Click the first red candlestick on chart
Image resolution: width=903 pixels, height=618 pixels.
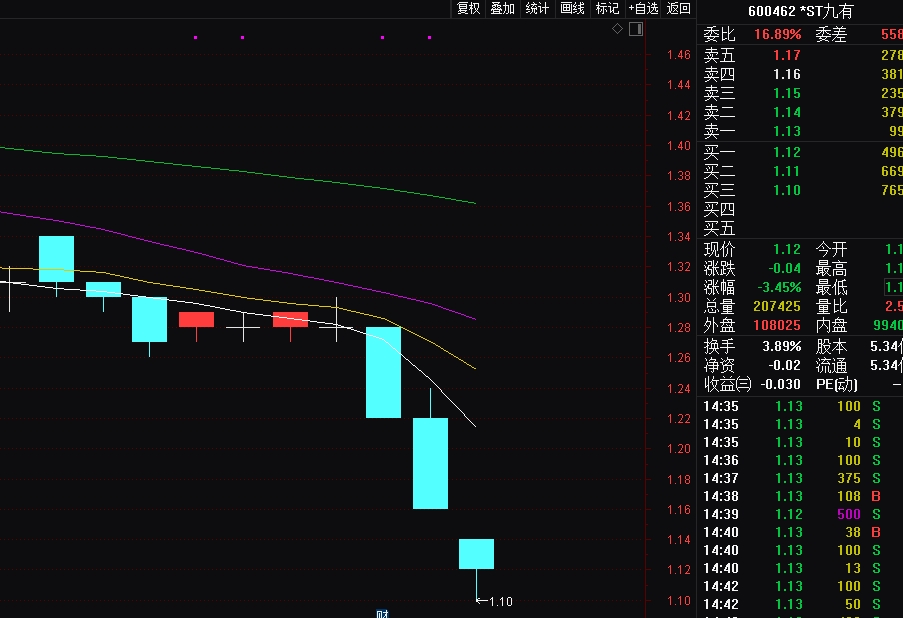[x=196, y=320]
